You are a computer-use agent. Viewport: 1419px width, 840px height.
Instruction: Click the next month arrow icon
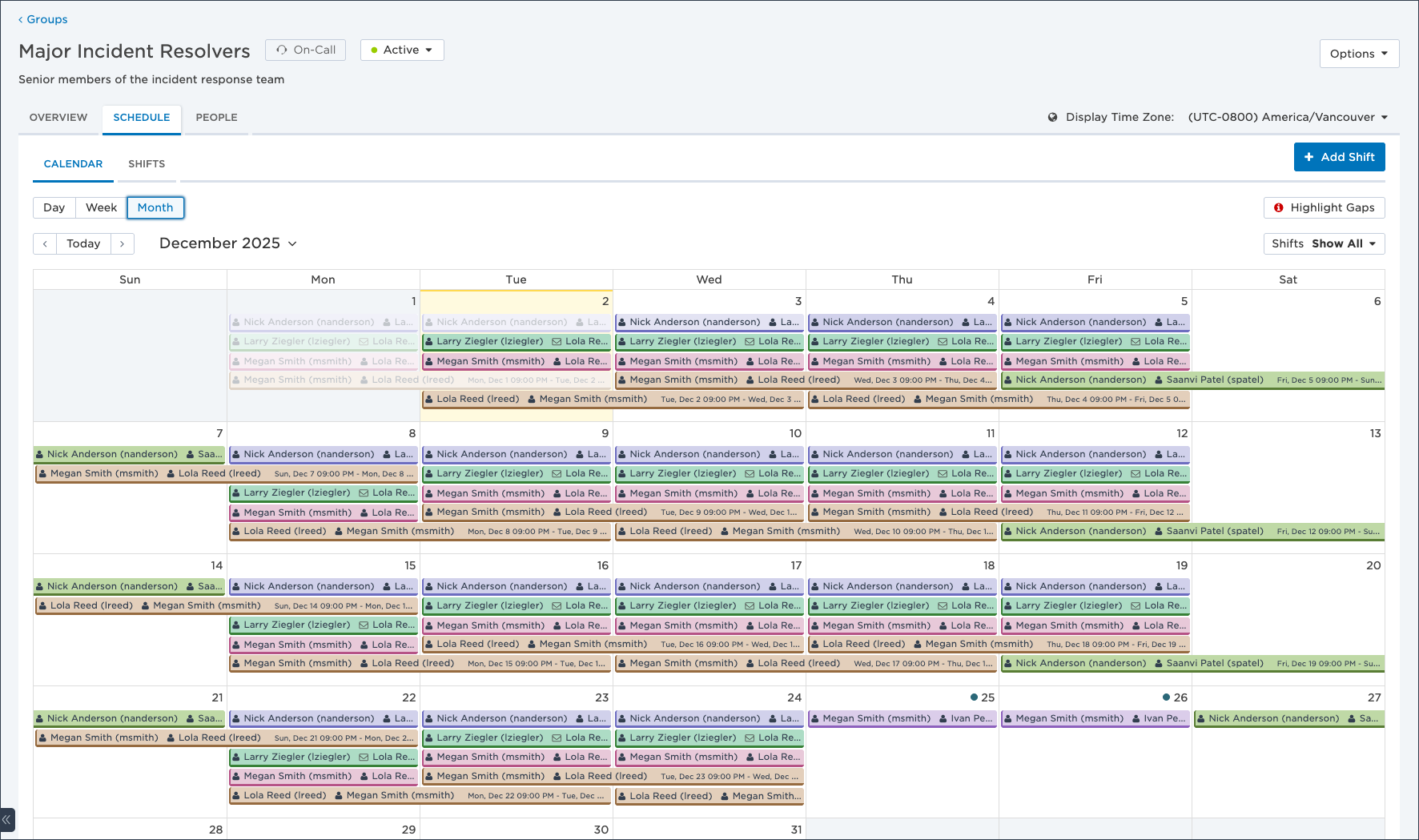pos(122,243)
